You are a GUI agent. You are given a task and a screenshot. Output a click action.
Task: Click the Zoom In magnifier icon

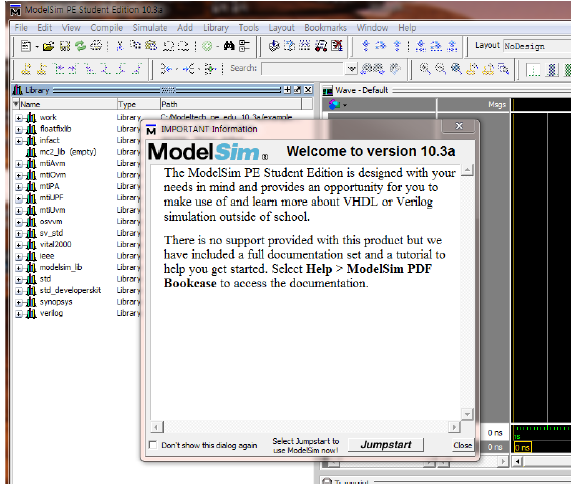[425, 68]
